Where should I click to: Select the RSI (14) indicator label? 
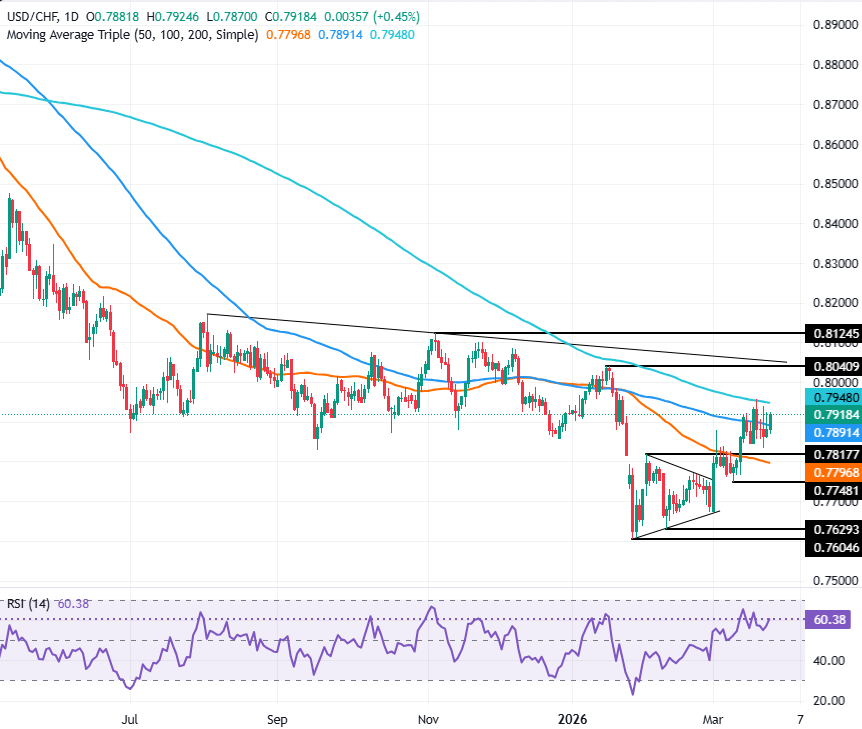point(29,602)
